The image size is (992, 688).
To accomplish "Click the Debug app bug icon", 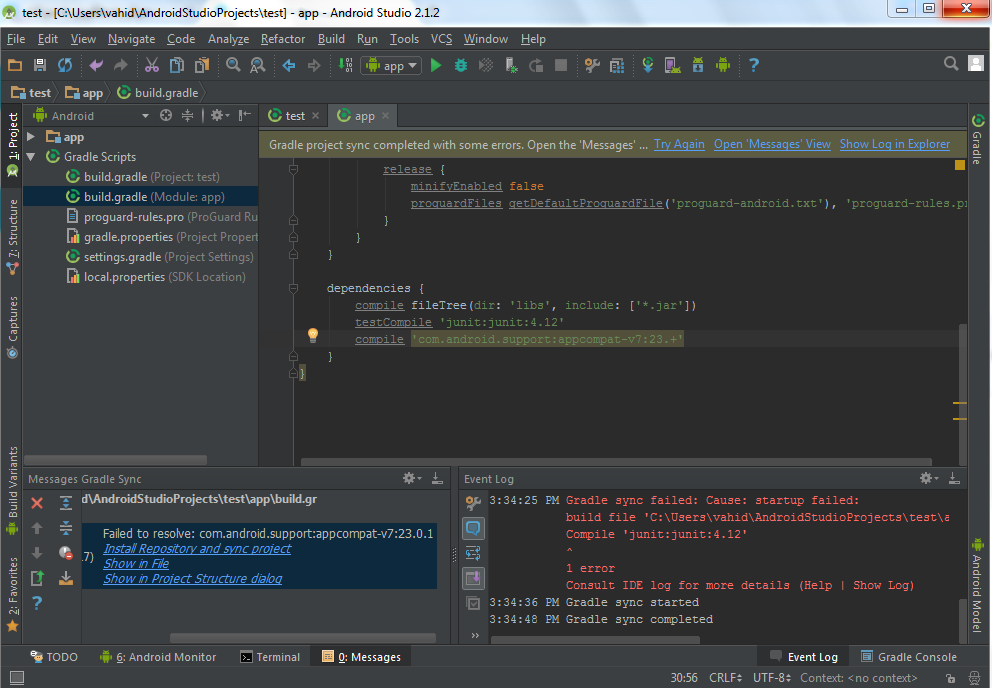I will click(461, 65).
